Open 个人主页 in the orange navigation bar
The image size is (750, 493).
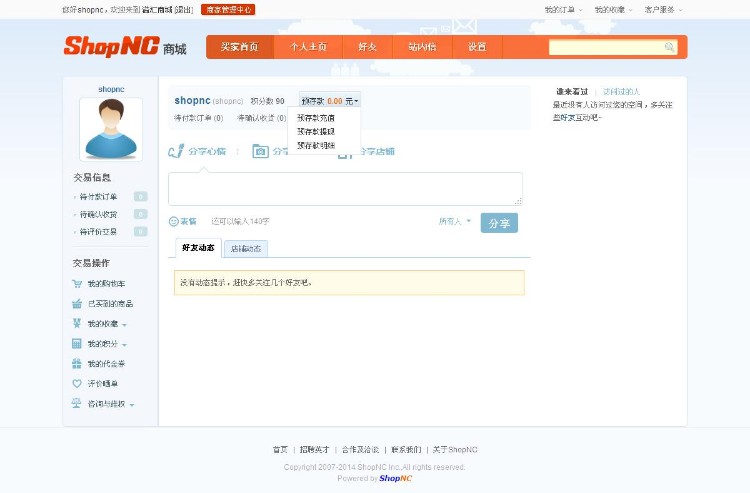click(308, 47)
